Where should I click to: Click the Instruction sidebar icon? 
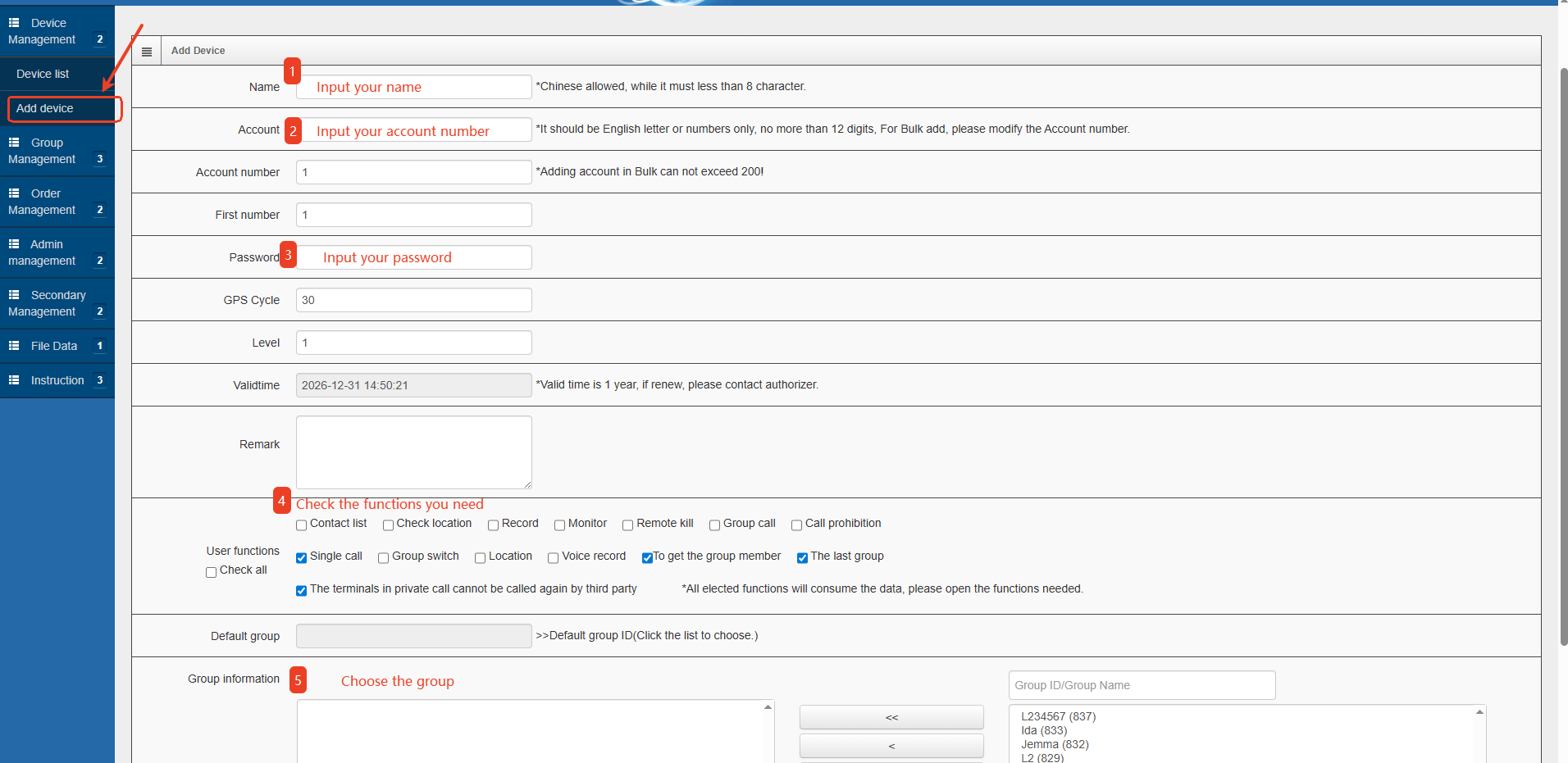13,380
